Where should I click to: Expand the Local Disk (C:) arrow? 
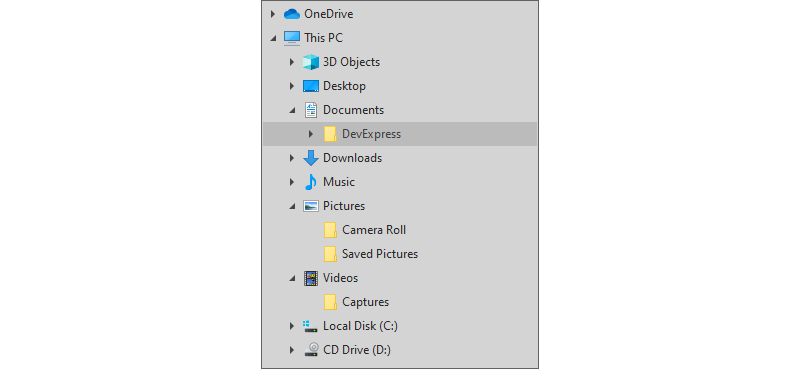[x=292, y=326]
